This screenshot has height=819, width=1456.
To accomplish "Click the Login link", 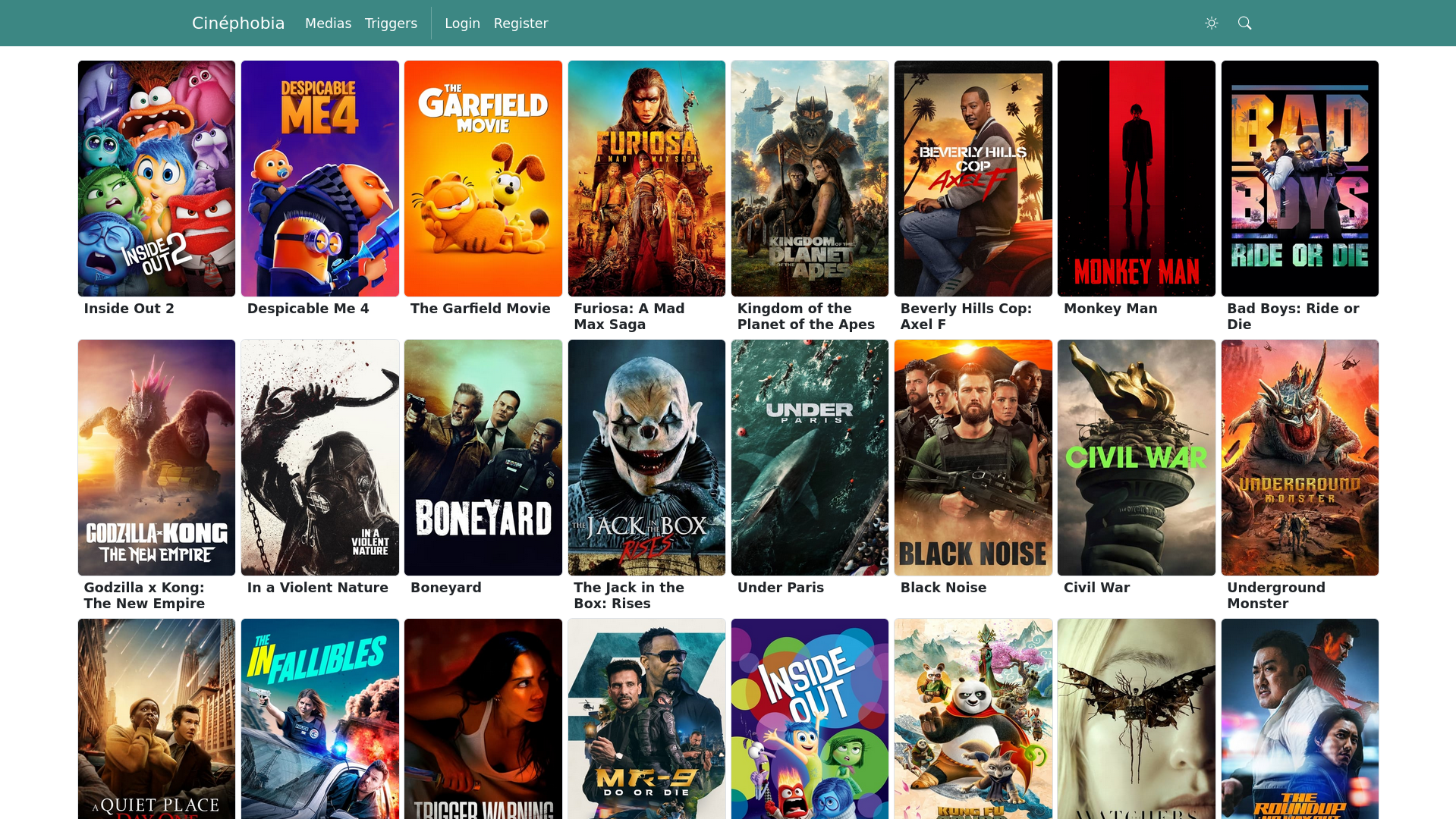I will click(462, 24).
